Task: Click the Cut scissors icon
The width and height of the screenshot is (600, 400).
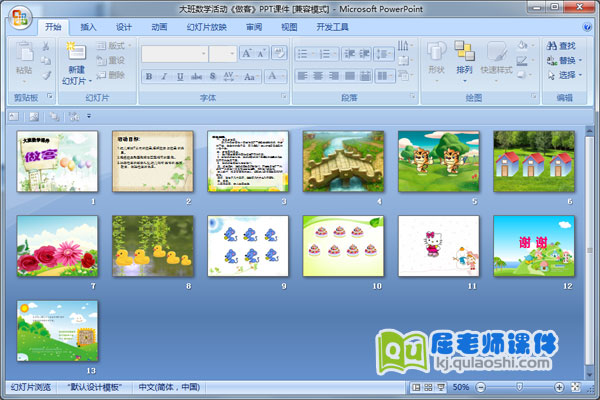Action: pos(46,46)
